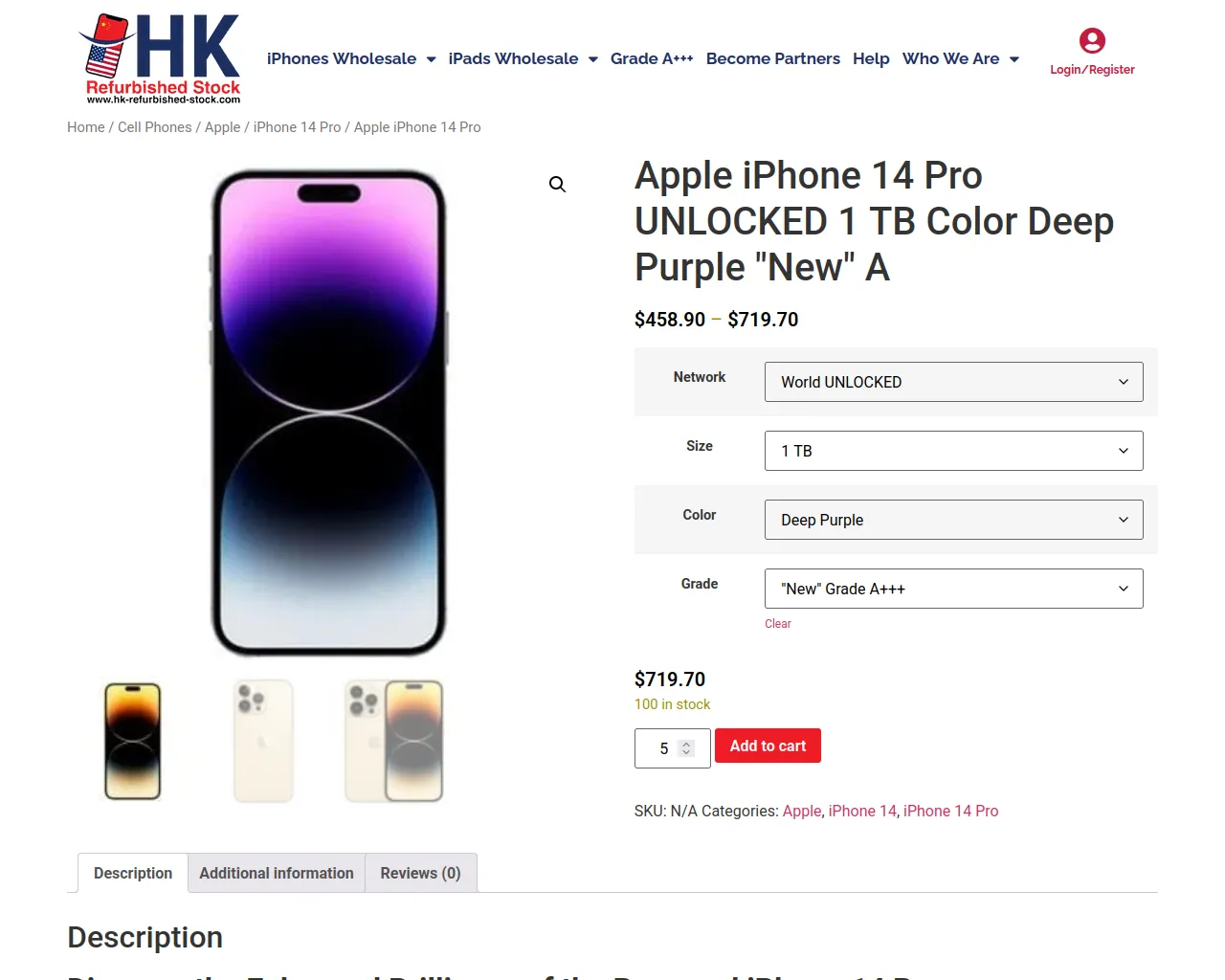Go to Cell Phones breadcrumb link

tap(155, 127)
